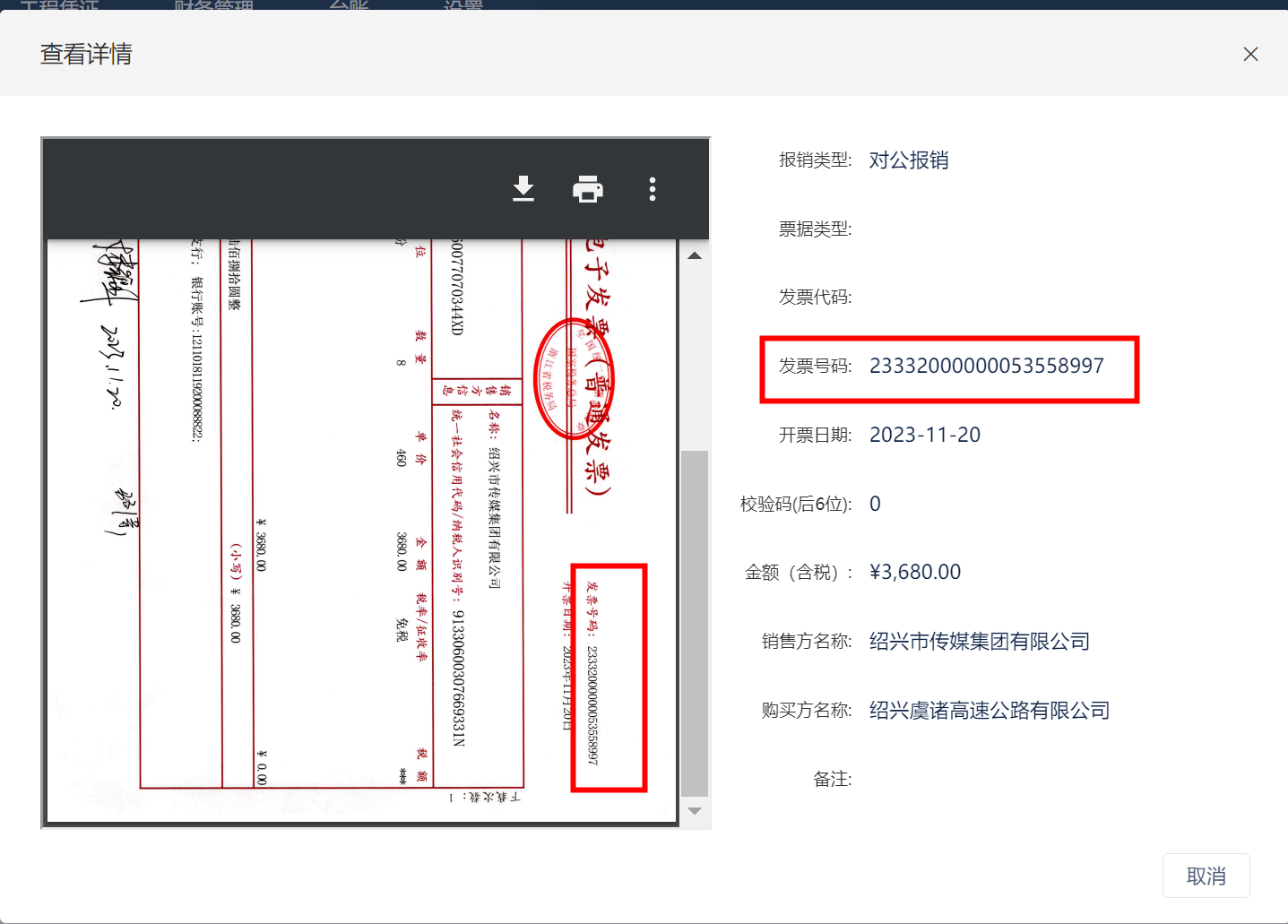Click the 发票号码 field label

pyautogui.click(x=815, y=366)
